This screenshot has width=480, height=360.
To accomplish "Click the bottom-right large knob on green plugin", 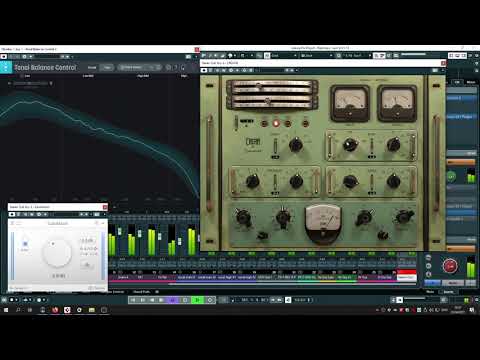I will [404, 217].
